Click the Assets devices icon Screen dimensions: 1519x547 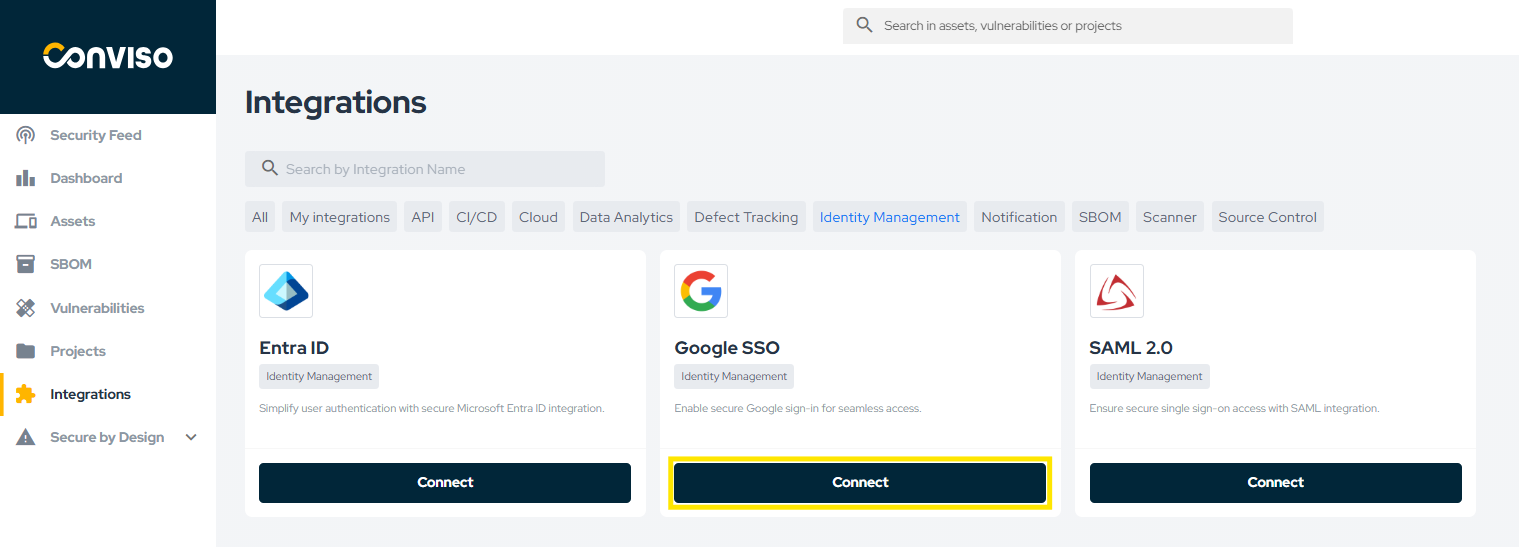click(x=26, y=221)
